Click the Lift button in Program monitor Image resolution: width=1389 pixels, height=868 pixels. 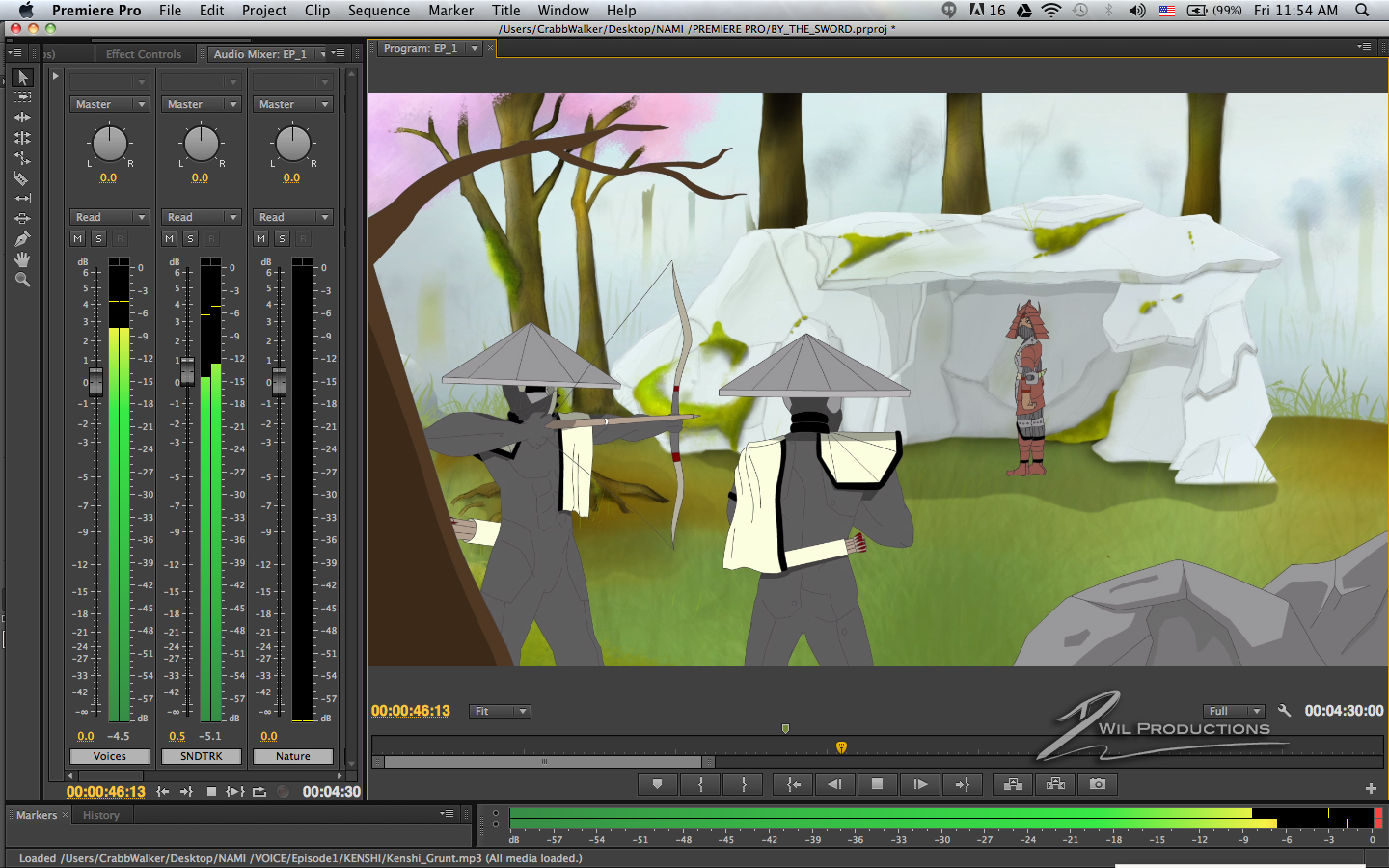(x=1013, y=784)
